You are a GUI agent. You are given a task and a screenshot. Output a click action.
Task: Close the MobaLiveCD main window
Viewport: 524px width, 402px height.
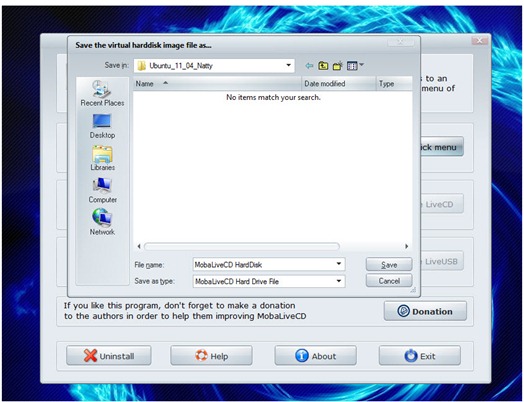pyautogui.click(x=480, y=40)
